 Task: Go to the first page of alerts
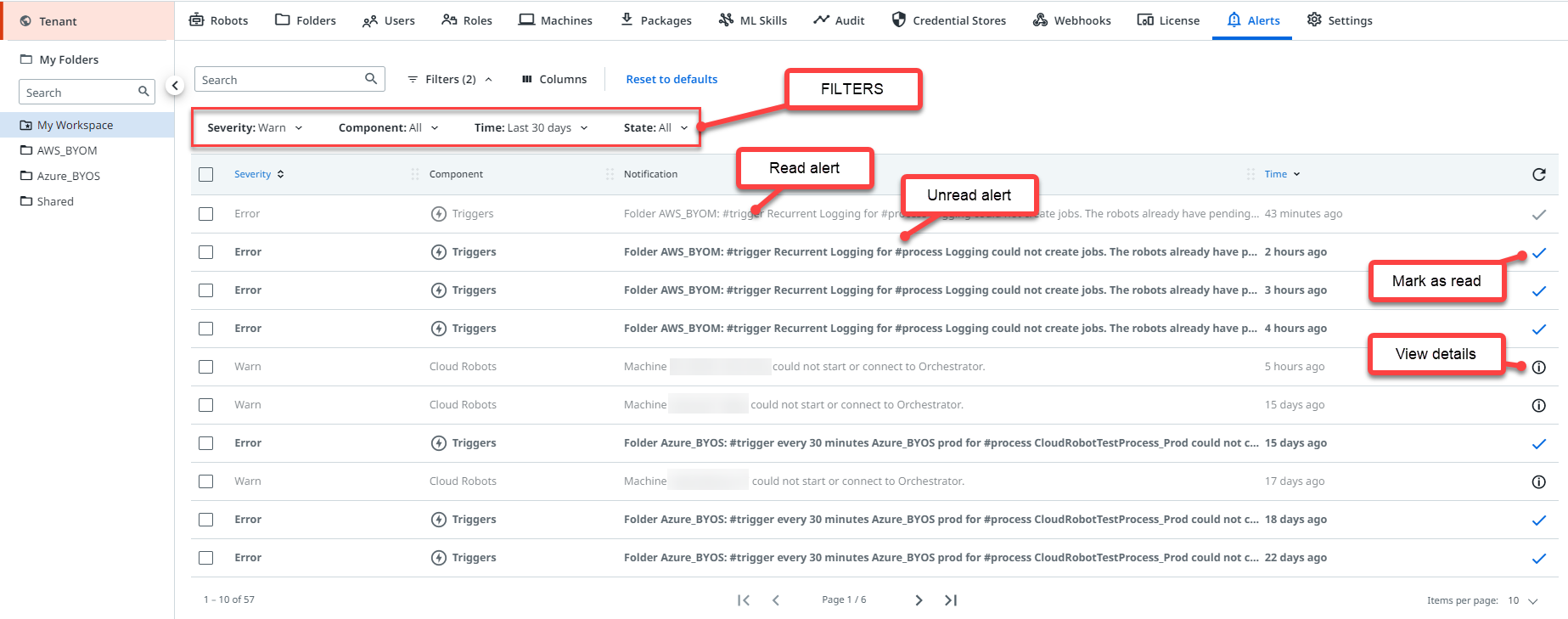[x=744, y=599]
